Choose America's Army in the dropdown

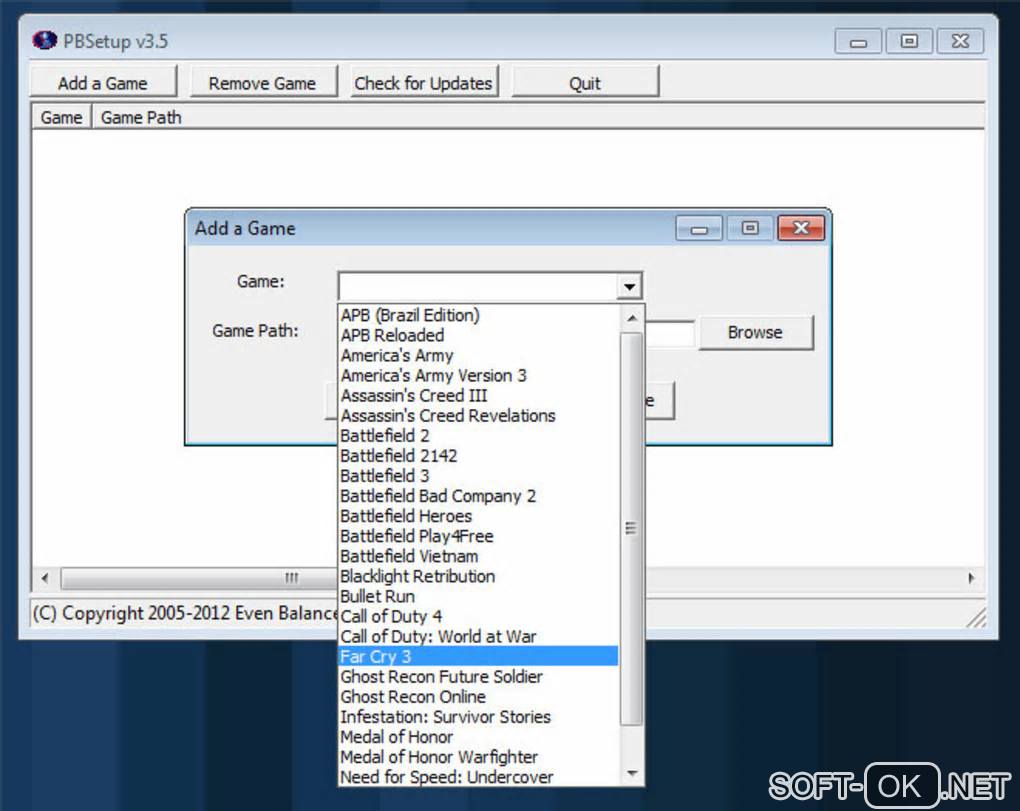point(478,356)
